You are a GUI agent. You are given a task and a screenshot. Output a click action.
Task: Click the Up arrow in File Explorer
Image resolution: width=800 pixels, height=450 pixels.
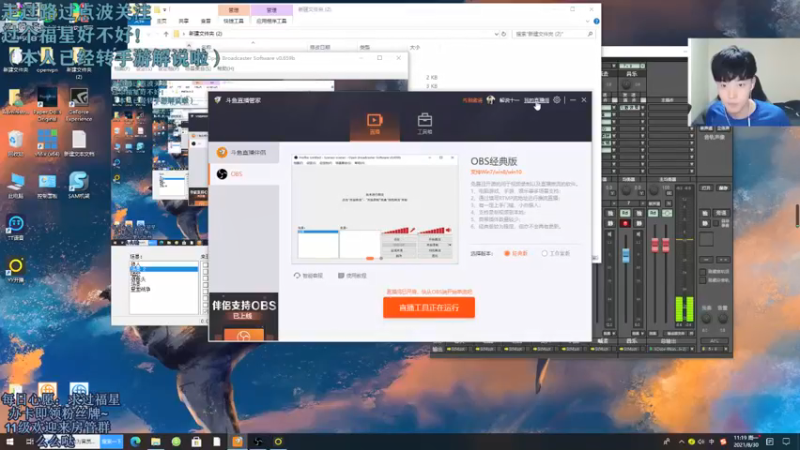166,34
